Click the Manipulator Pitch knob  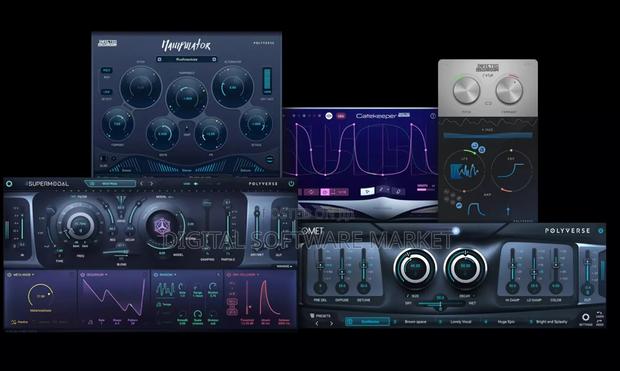click(x=141, y=87)
